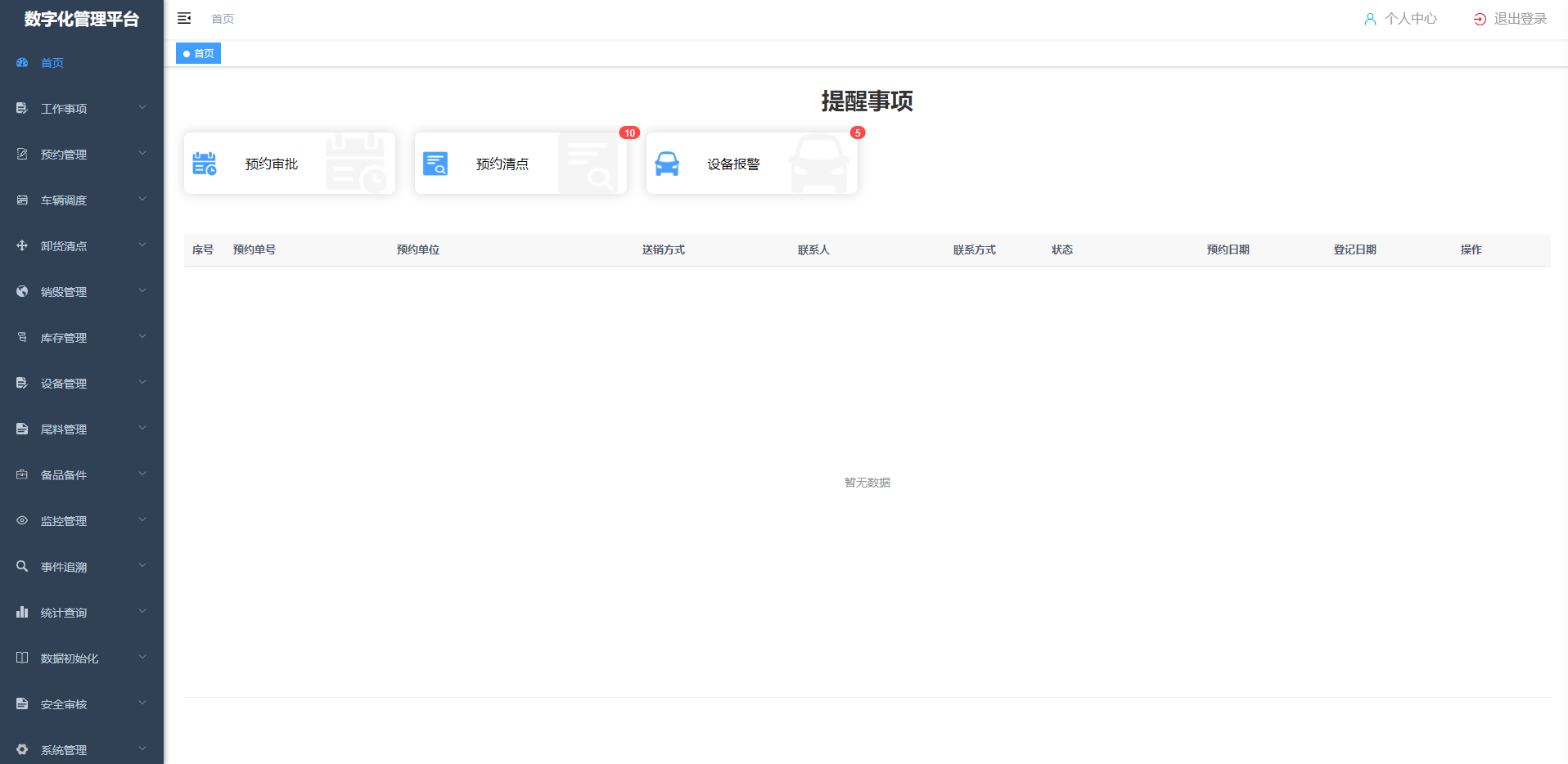
Task: Click 退出登录 to log out
Action: (x=1510, y=19)
